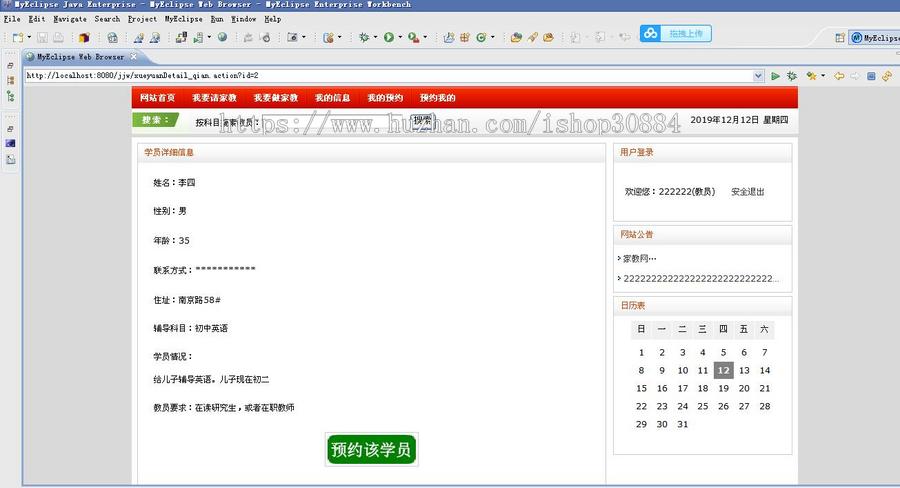Select highlighted date 12 in calendar
Screen dimensions: 900x488
[x=724, y=370]
